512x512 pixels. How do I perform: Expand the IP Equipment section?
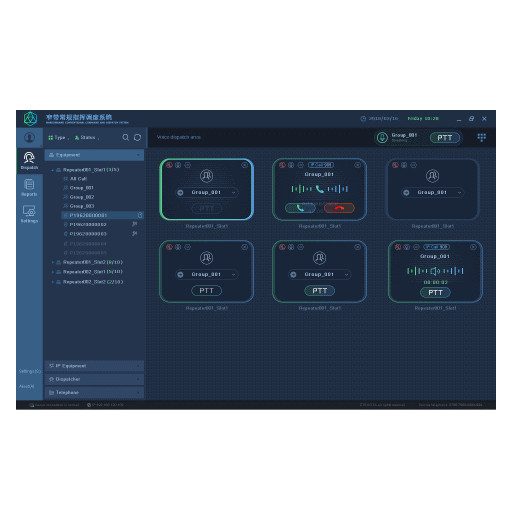[x=94, y=366]
